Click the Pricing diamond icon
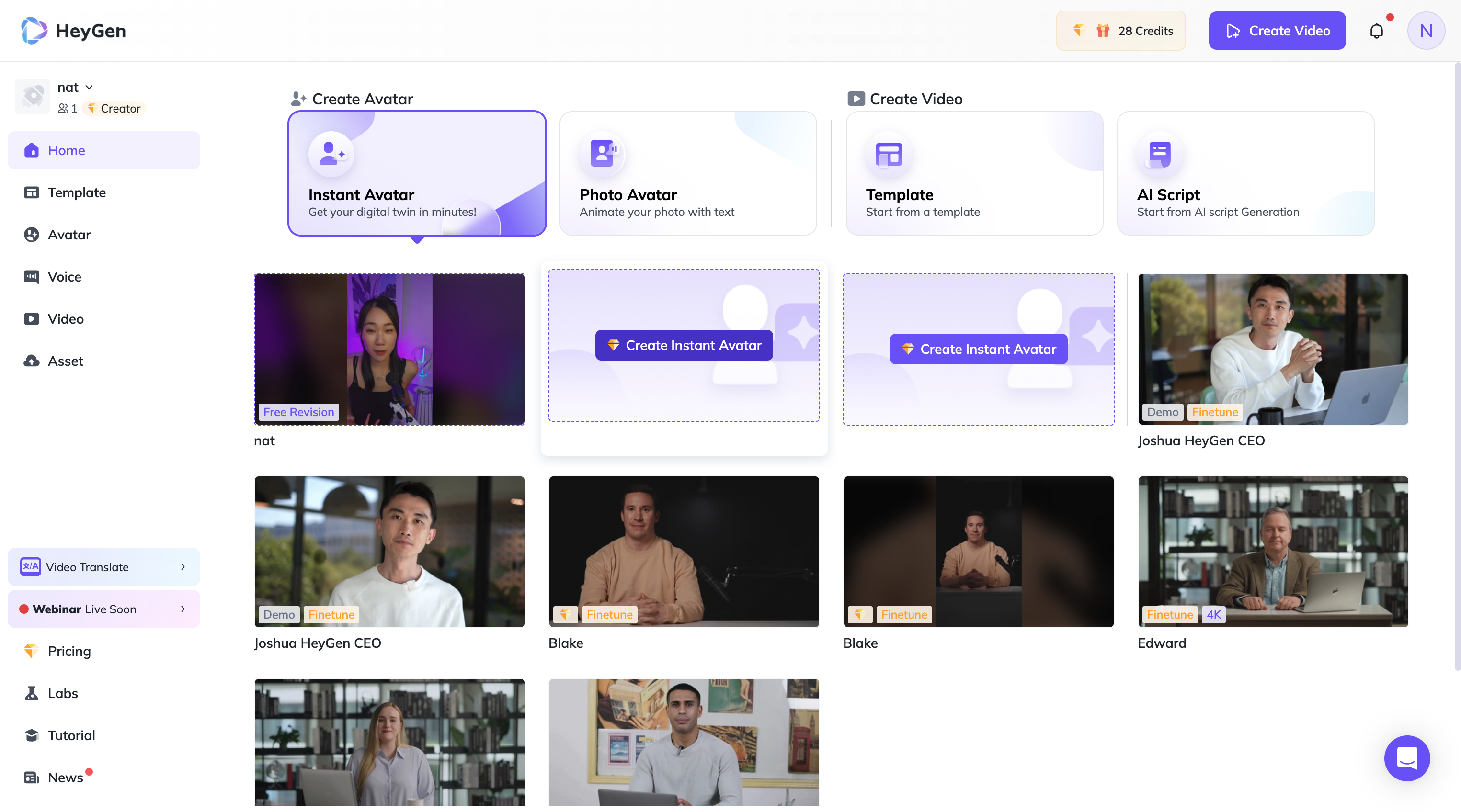The image size is (1461, 812). coord(31,651)
